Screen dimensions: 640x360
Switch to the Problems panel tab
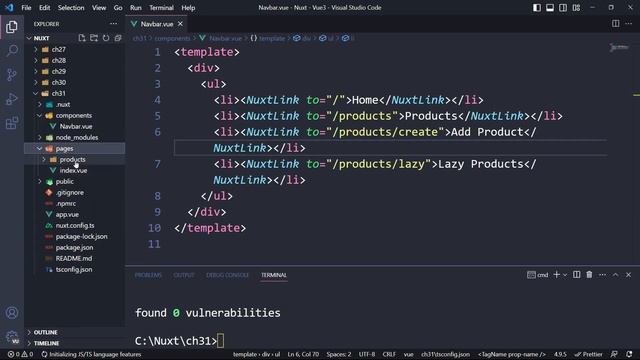(x=148, y=275)
